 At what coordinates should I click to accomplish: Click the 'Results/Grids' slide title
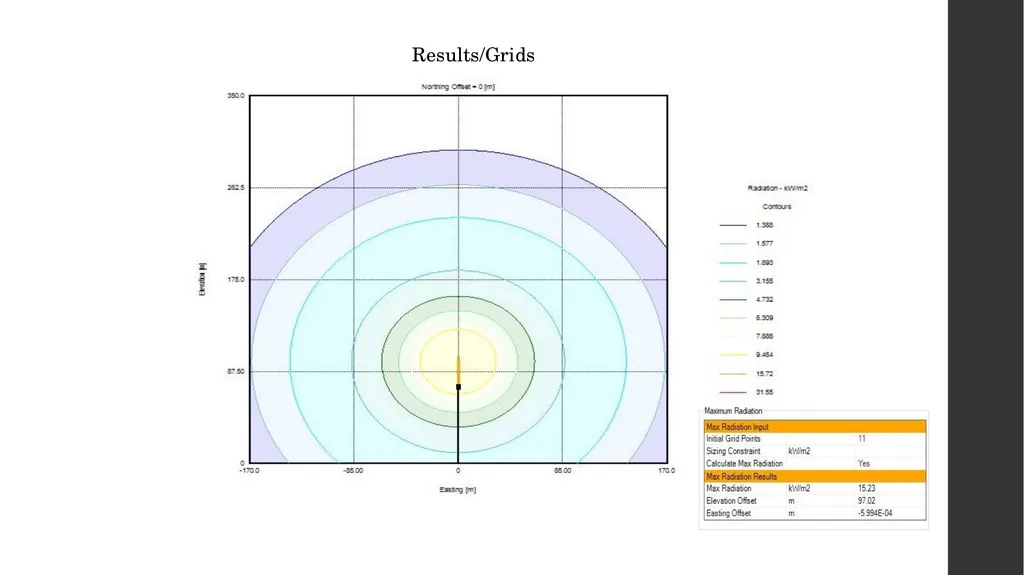[473, 55]
